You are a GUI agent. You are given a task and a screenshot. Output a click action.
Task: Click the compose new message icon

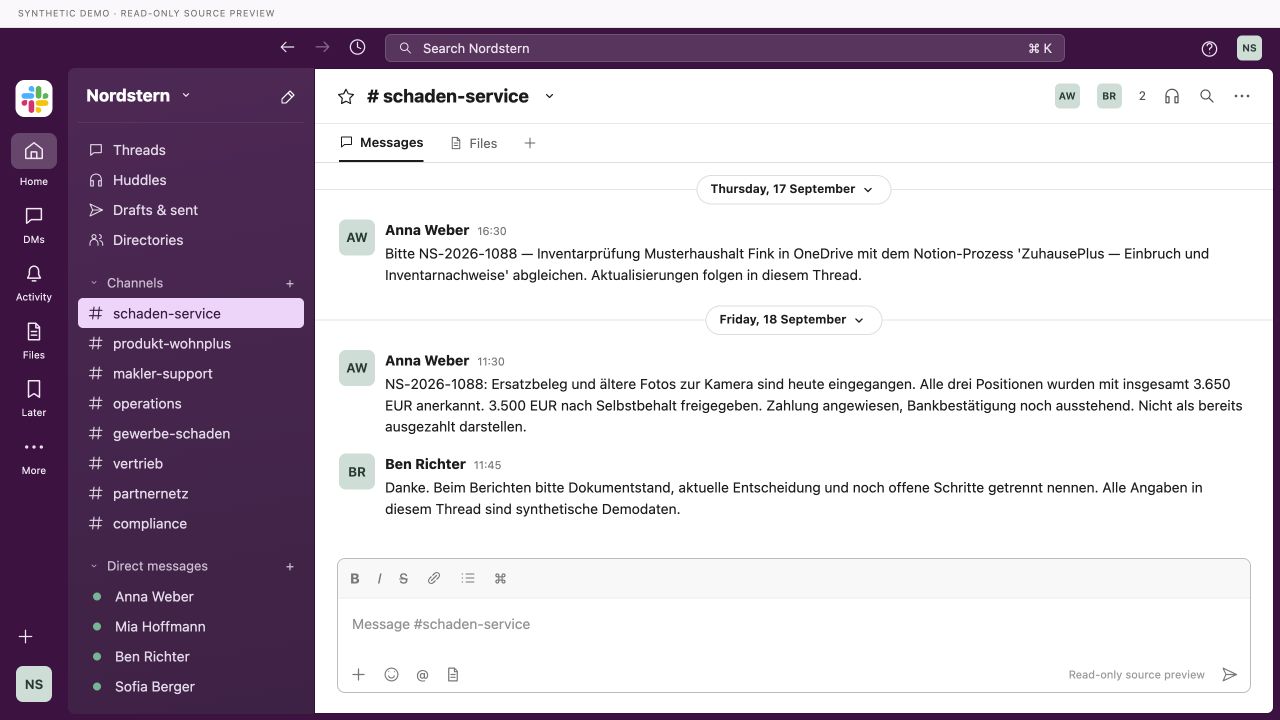(x=288, y=96)
